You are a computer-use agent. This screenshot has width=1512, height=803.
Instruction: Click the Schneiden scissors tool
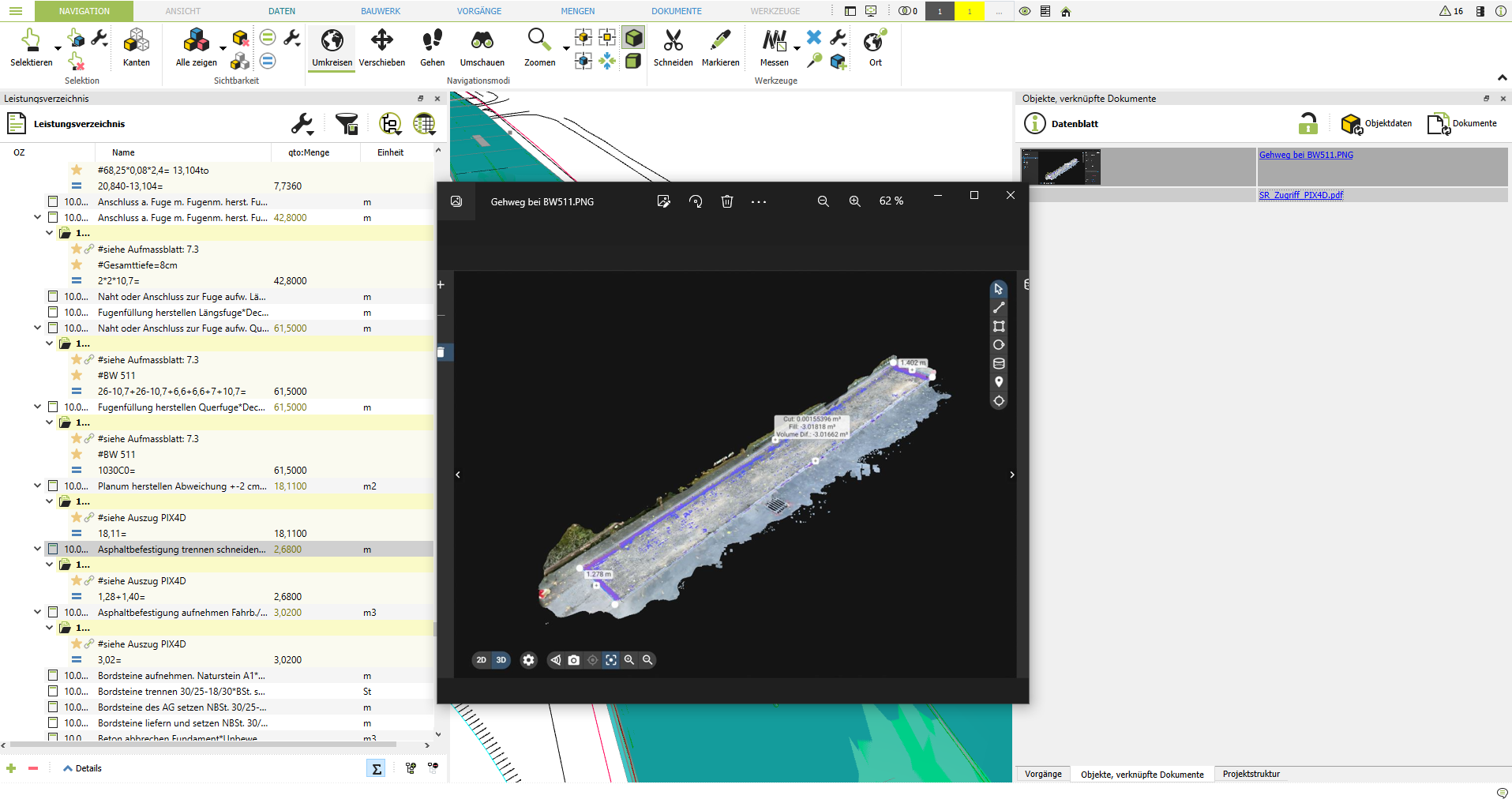[673, 47]
